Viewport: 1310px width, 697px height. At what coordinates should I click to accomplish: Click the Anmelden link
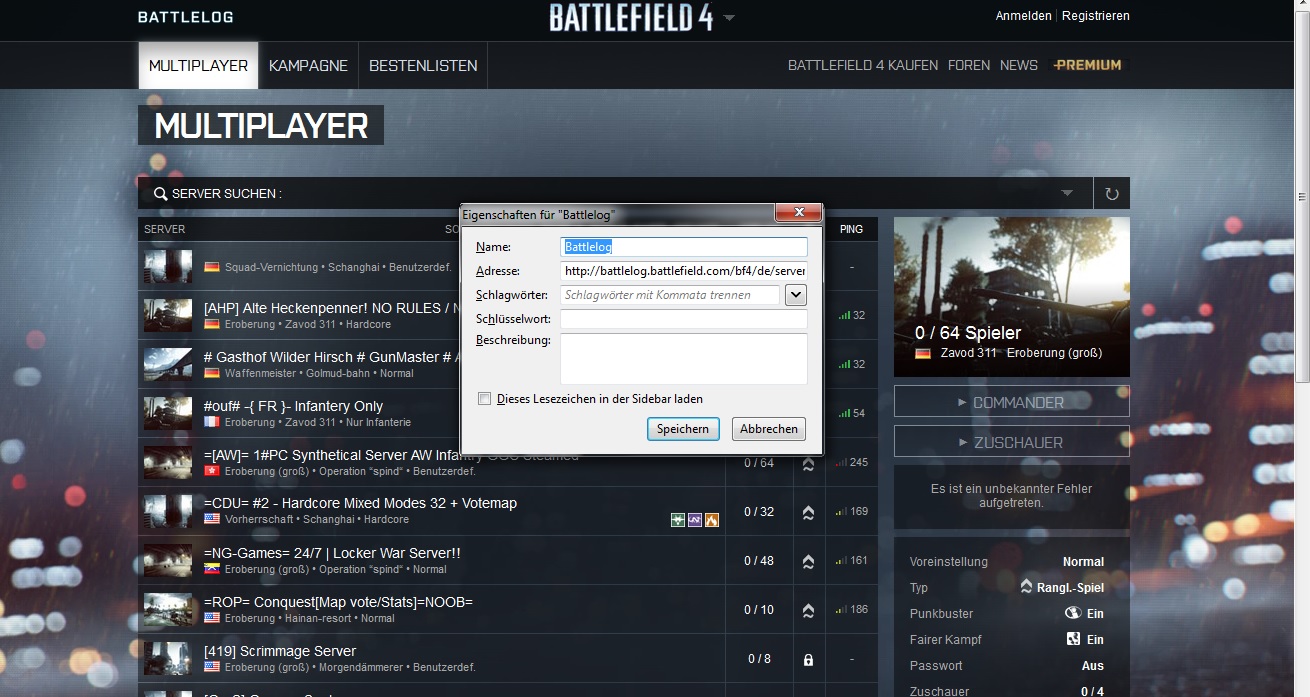tap(1023, 16)
